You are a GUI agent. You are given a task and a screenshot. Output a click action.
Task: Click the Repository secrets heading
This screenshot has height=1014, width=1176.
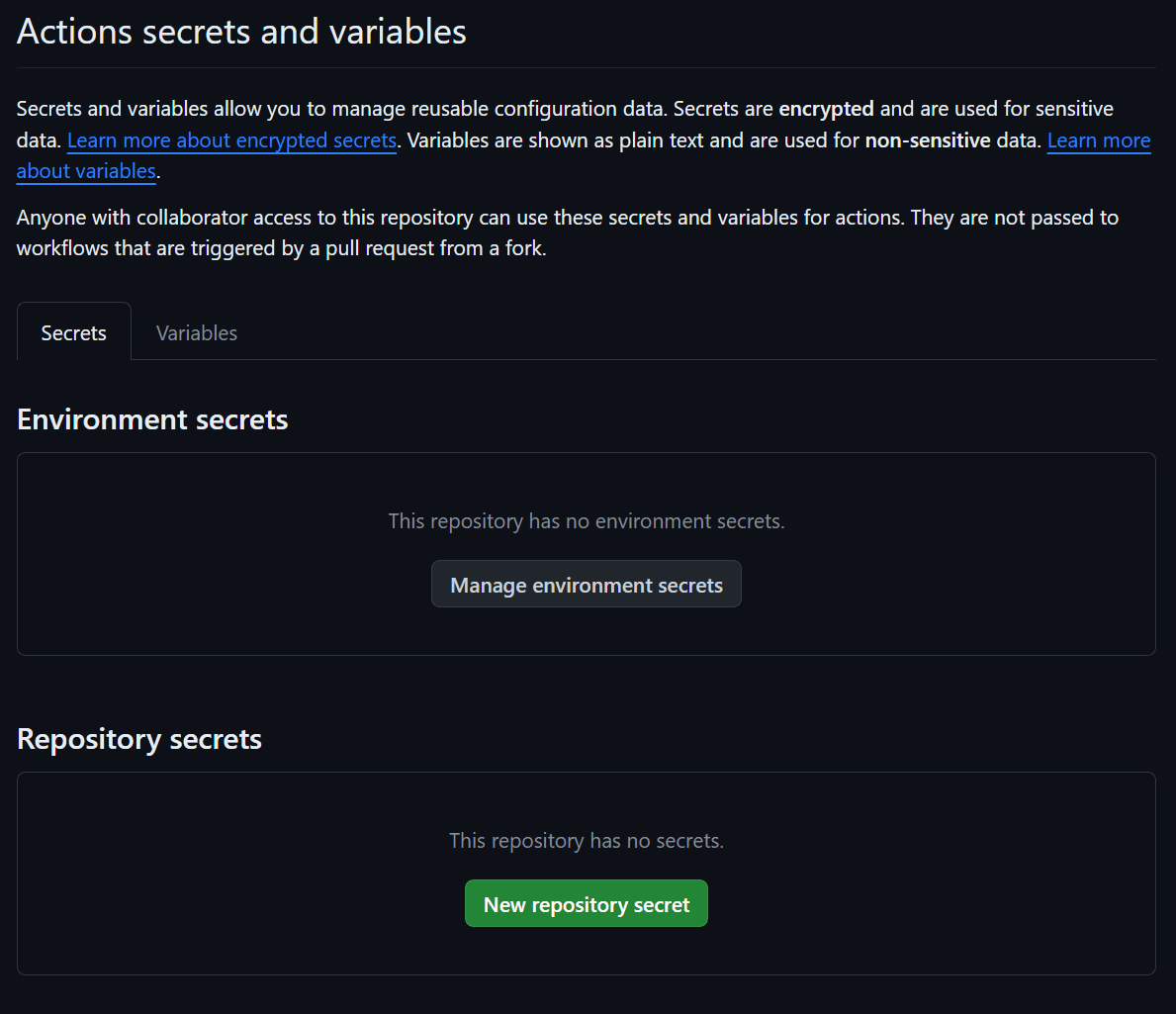tap(139, 739)
